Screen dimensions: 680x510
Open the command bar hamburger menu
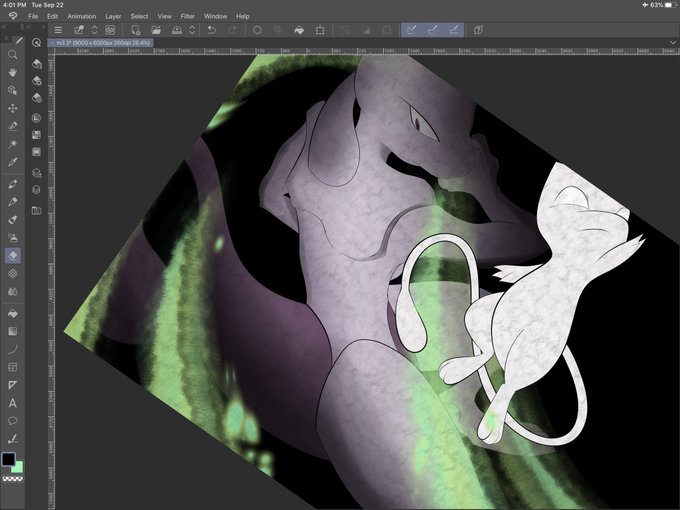tap(58, 30)
